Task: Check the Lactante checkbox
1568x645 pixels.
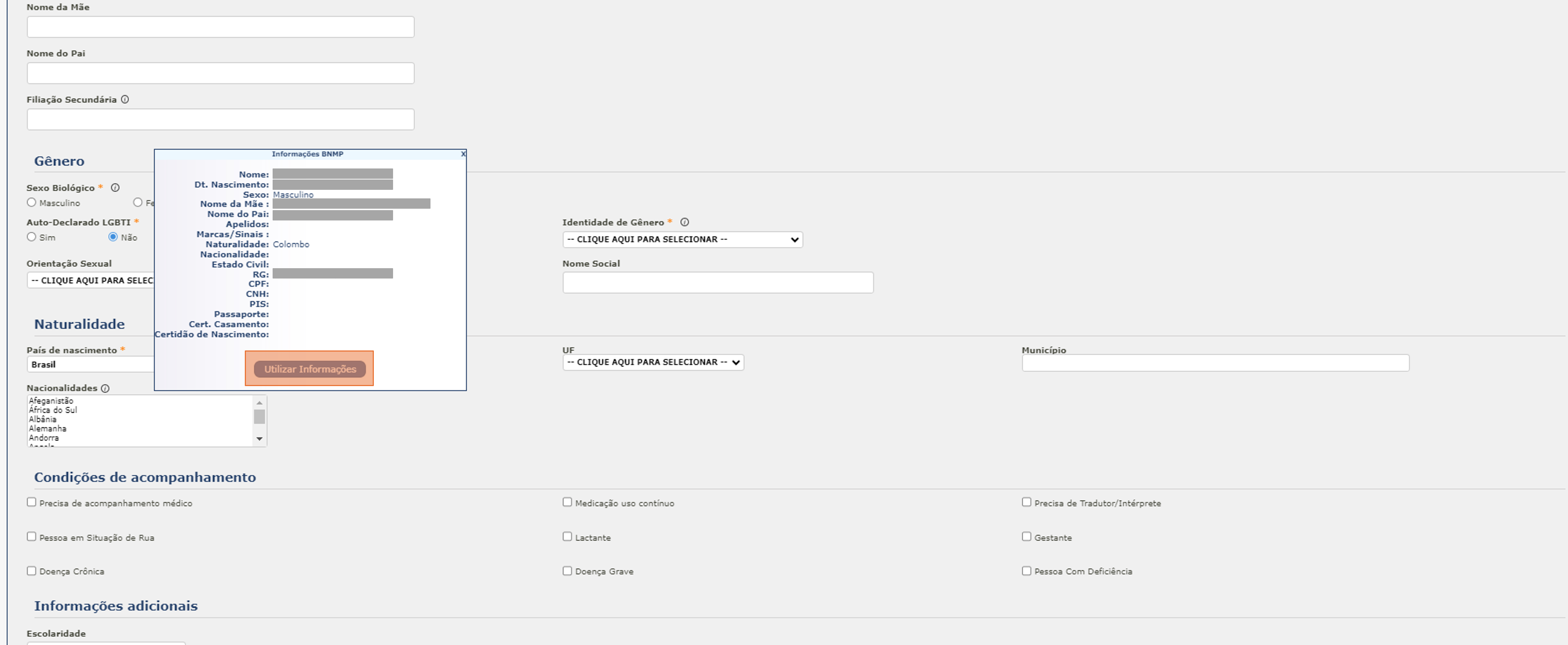Action: coord(567,537)
